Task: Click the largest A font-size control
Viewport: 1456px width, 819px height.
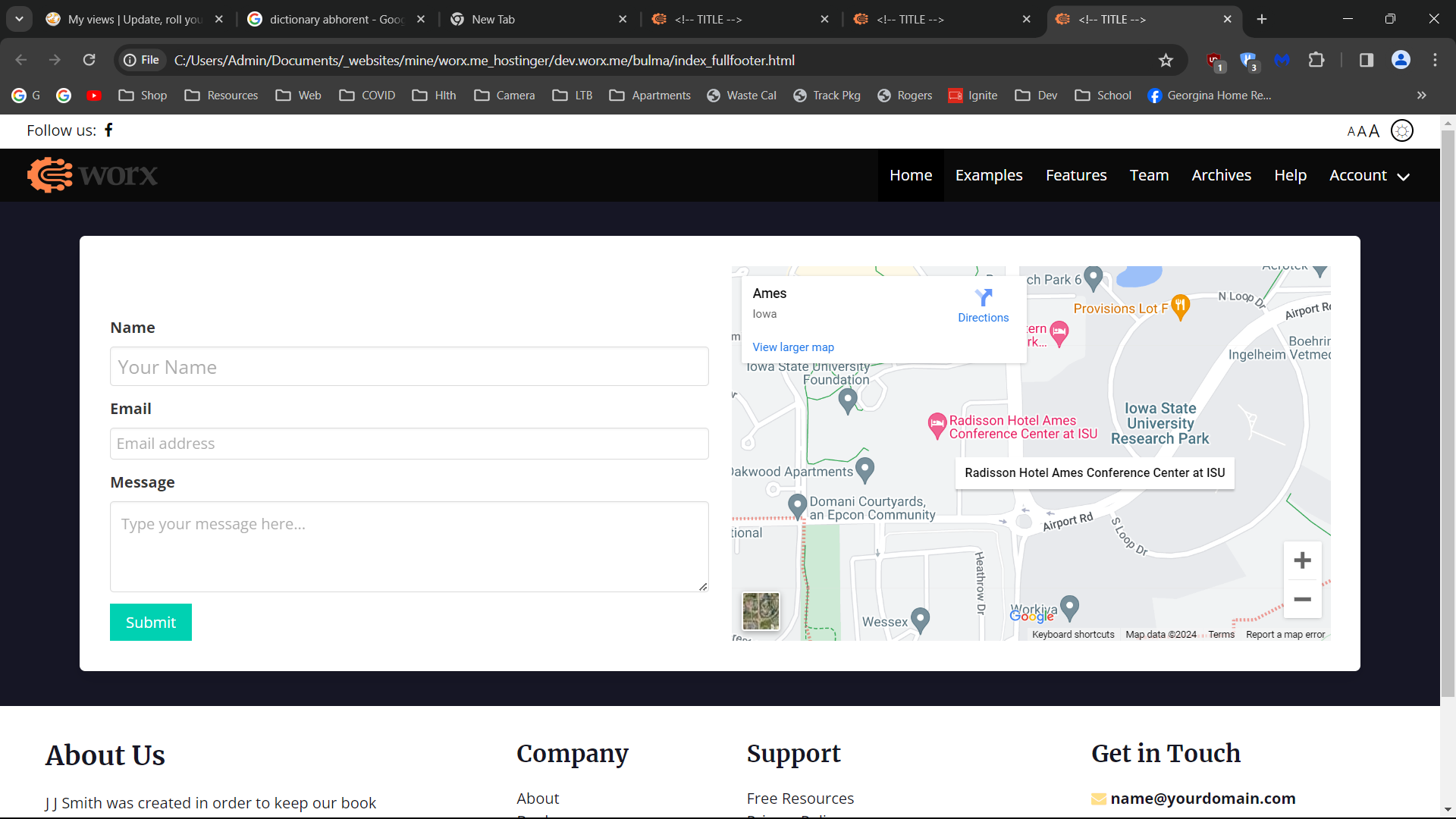Action: [x=1374, y=131]
